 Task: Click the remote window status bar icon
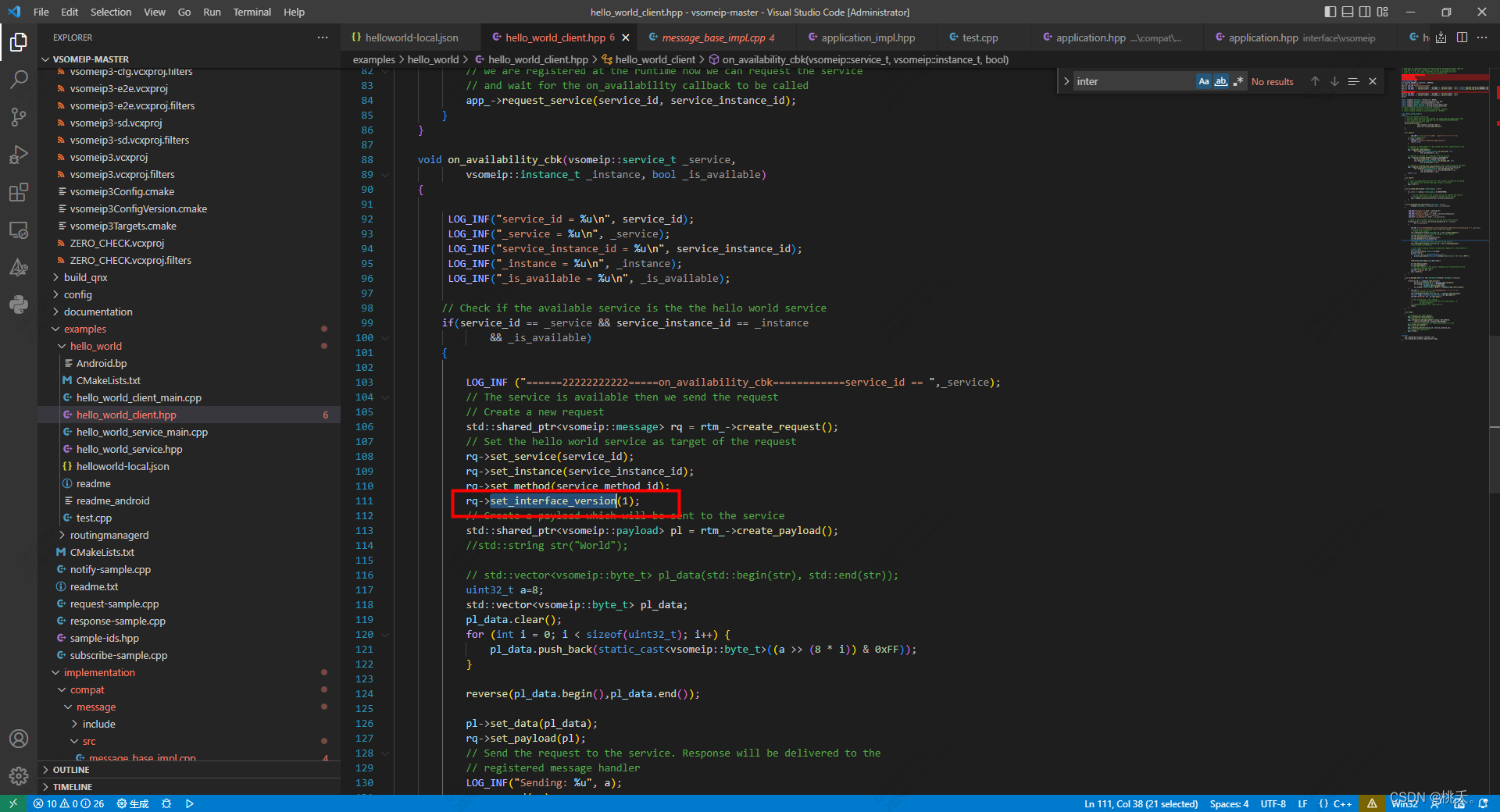13,803
